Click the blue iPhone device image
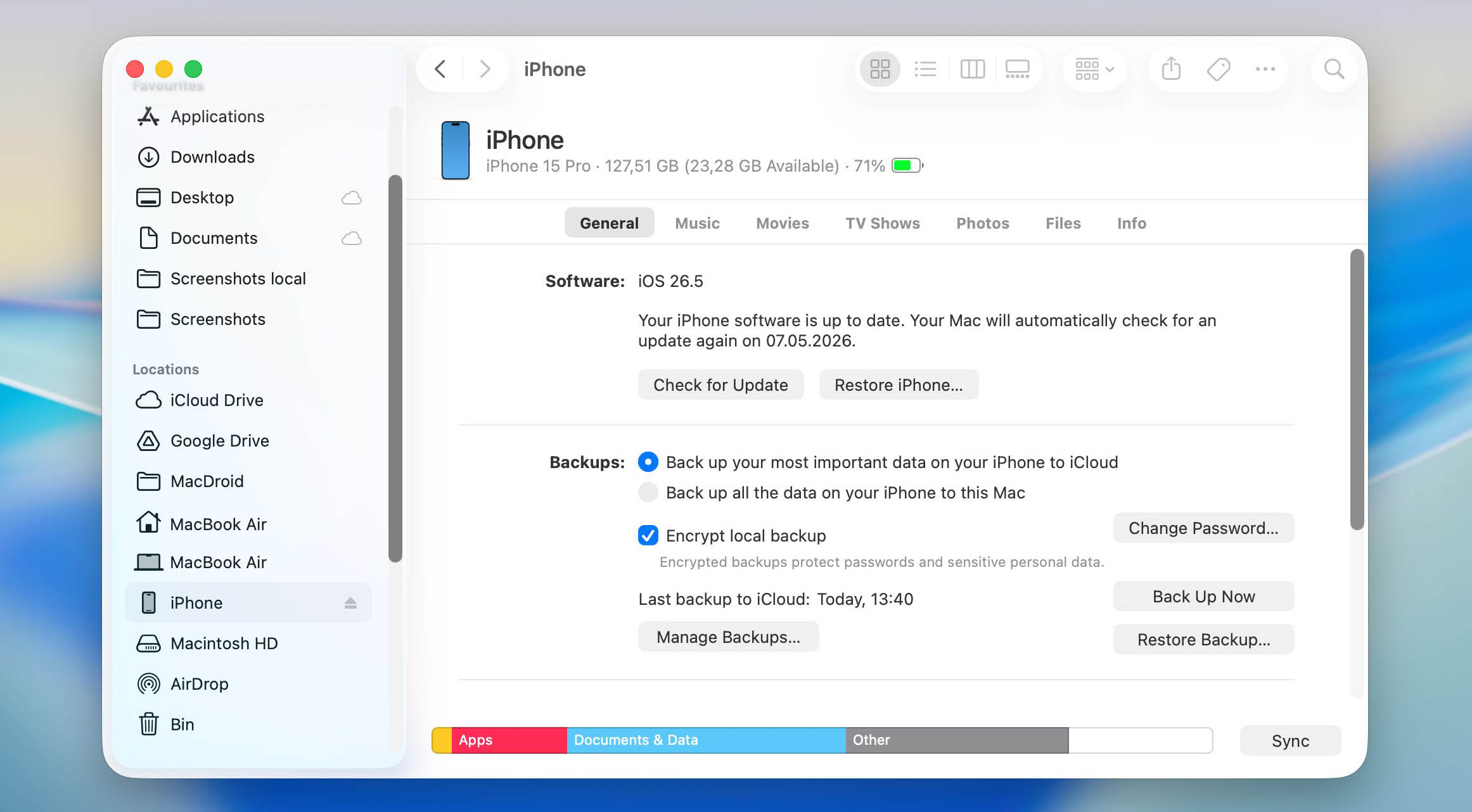Image resolution: width=1472 pixels, height=812 pixels. click(x=455, y=151)
